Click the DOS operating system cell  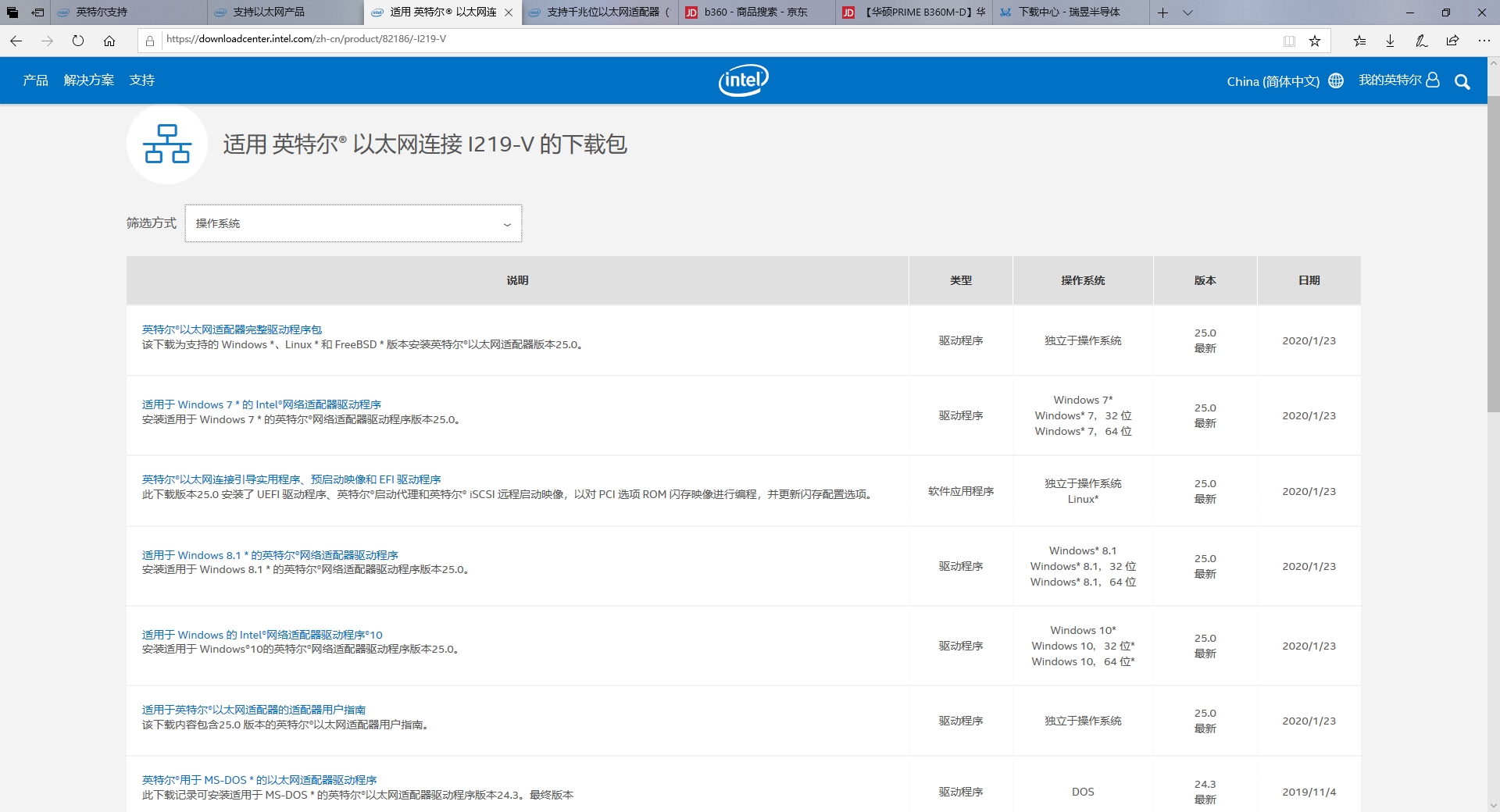1083,792
